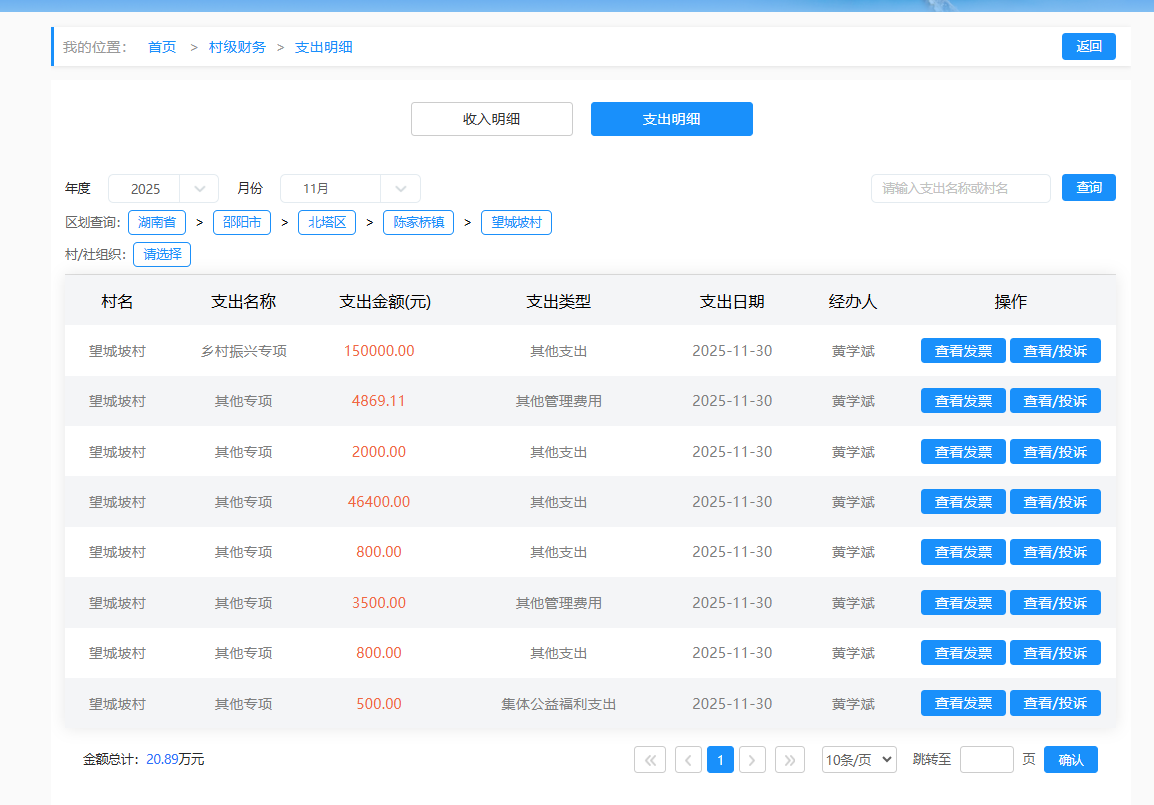1154x805 pixels.
Task: Open the 月份 11月 dropdown
Action: (350, 189)
